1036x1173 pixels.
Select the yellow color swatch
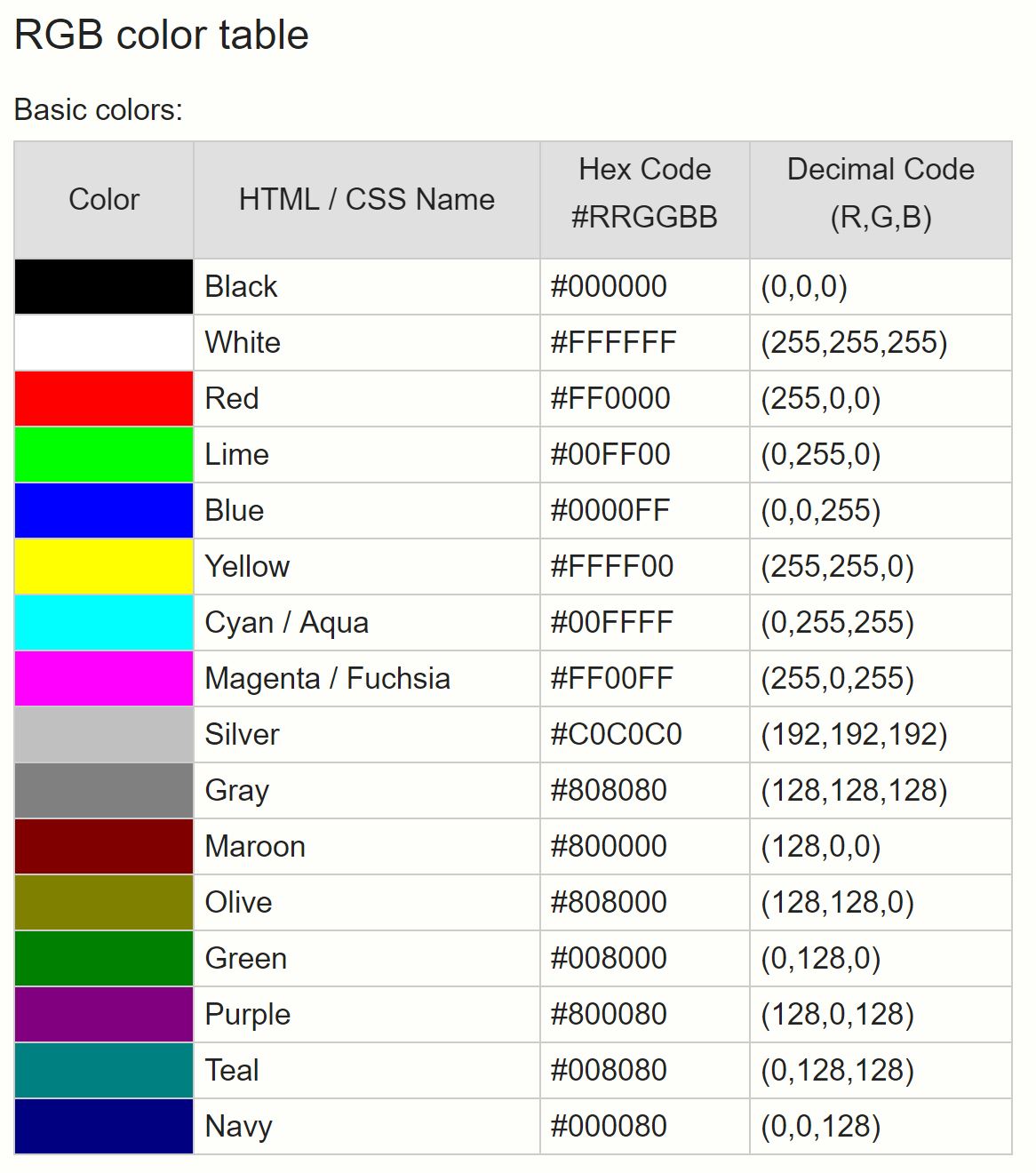point(104,567)
